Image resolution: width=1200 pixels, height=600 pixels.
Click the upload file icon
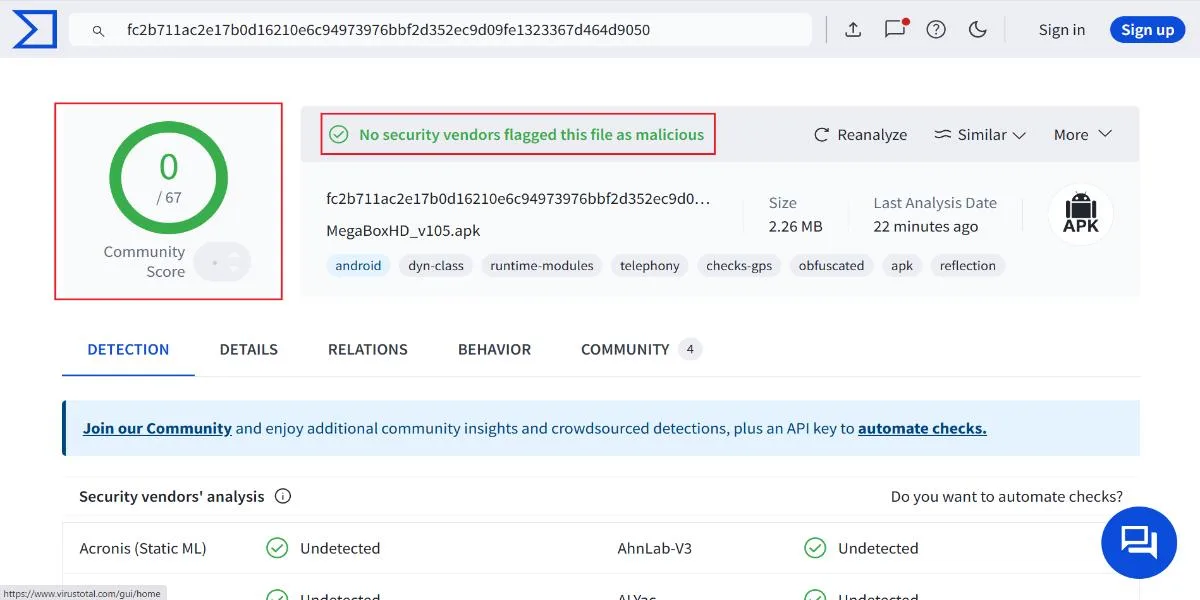point(853,30)
